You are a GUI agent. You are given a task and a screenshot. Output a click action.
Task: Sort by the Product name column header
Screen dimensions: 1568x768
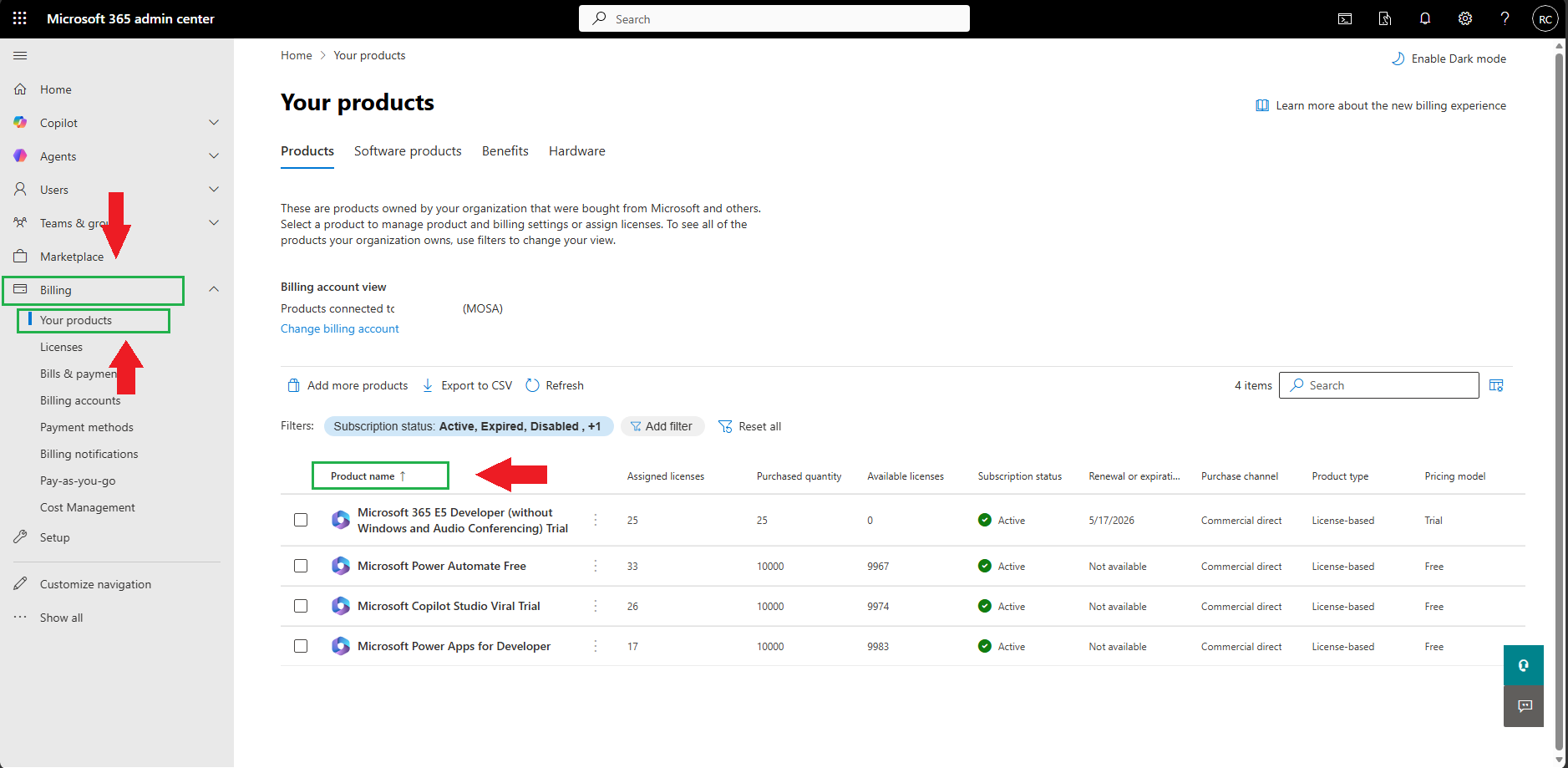[x=368, y=476]
